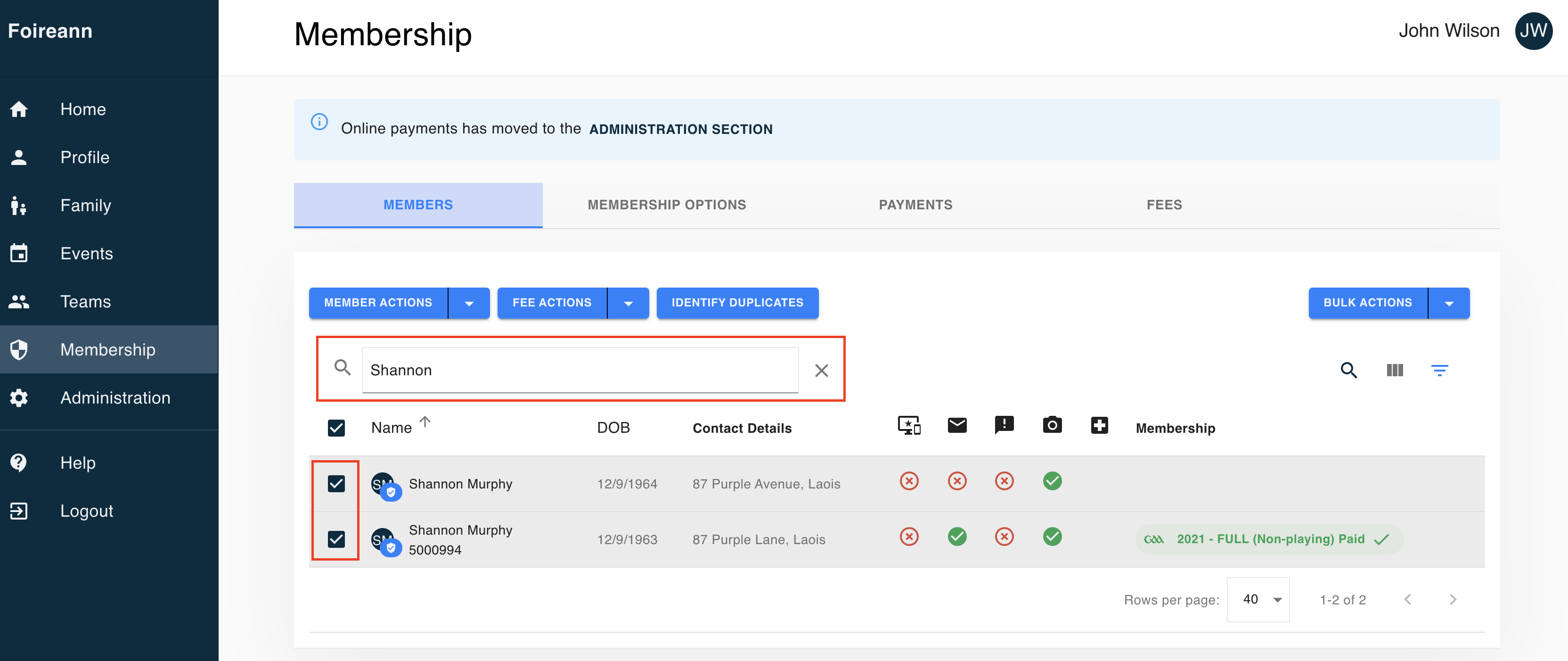The height and width of the screenshot is (661, 1568).
Task: Follow the ADMINISTRATION SECTION link
Action: [680, 129]
